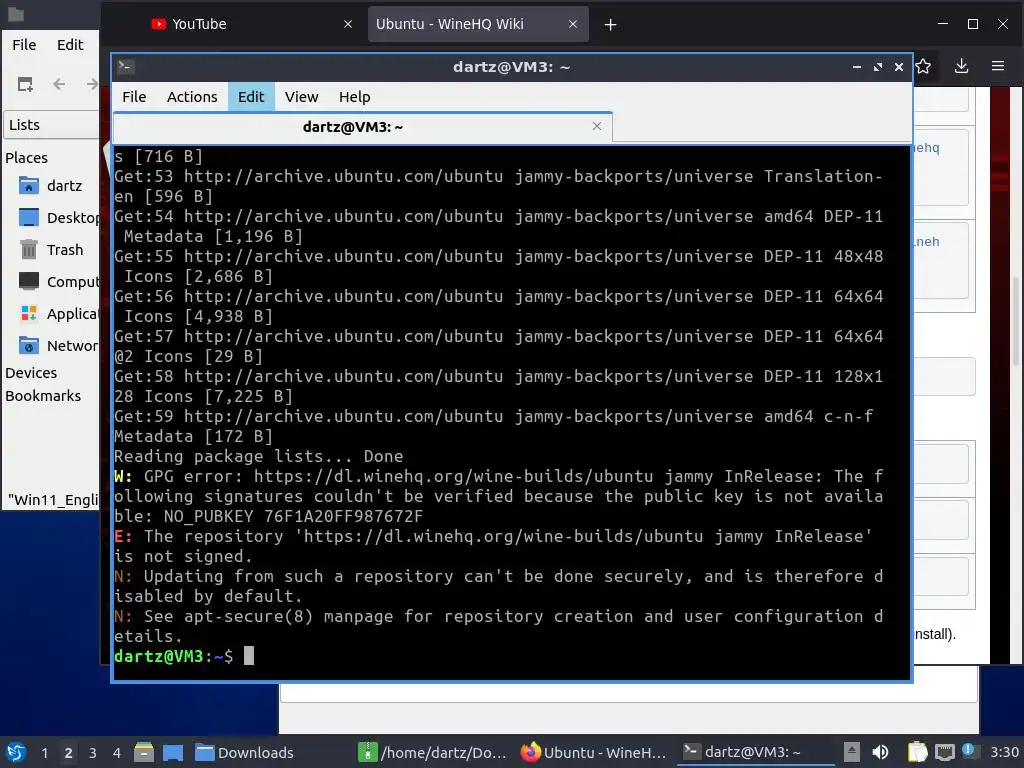Open the terminal Help menu
1024x768 pixels.
coord(355,97)
